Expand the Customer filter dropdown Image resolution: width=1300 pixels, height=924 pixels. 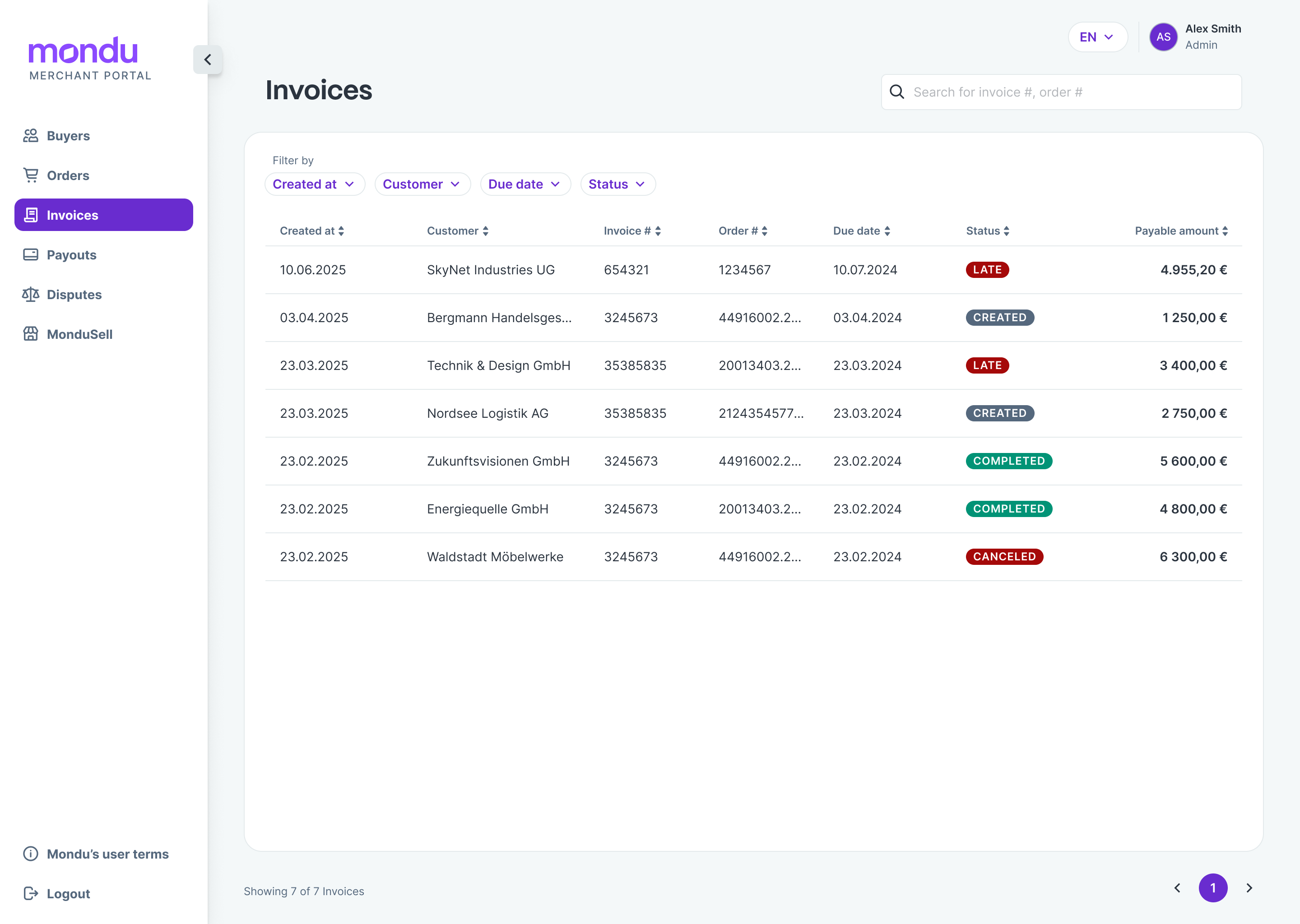(422, 185)
